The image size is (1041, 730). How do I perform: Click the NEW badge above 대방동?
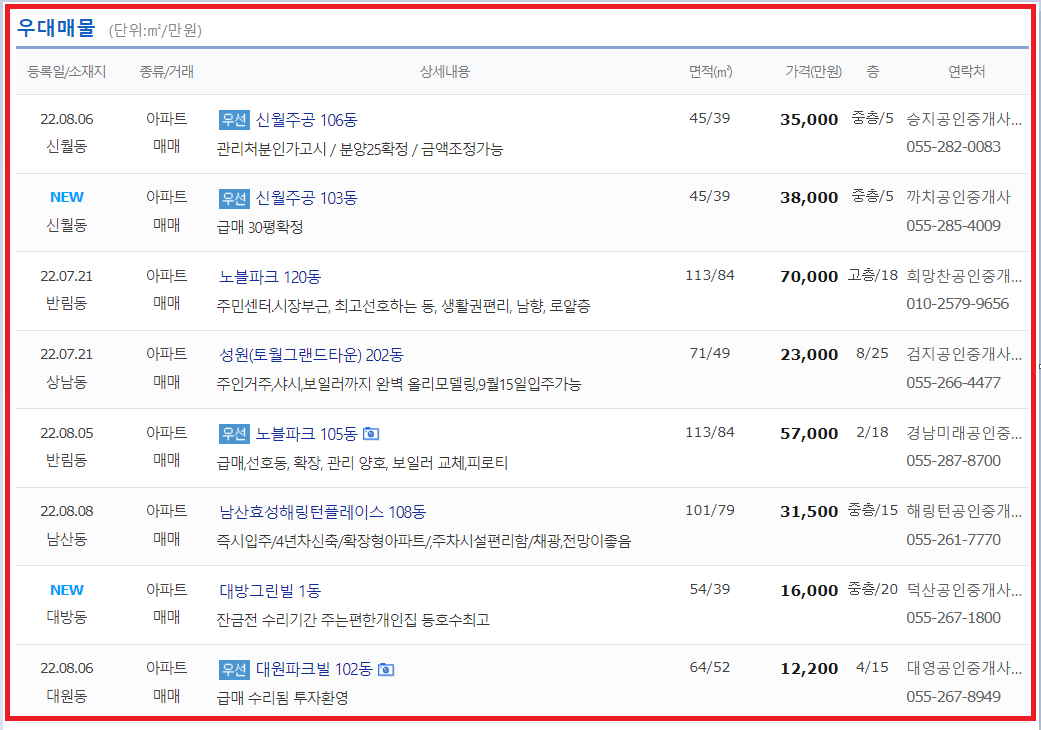(66, 590)
